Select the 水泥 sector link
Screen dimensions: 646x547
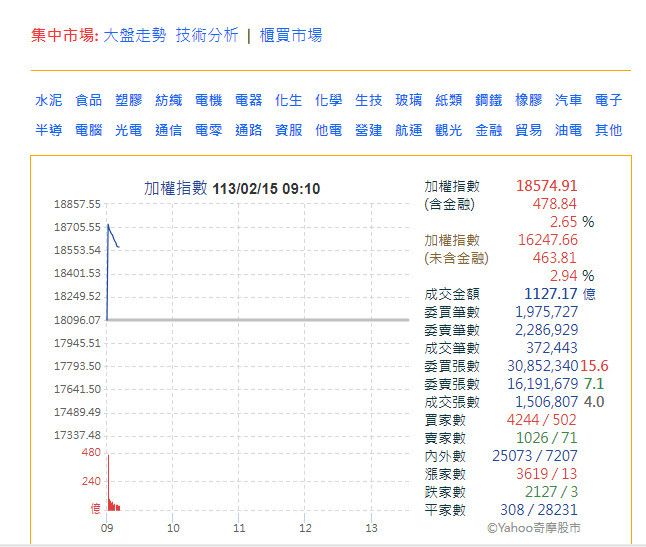[49, 100]
